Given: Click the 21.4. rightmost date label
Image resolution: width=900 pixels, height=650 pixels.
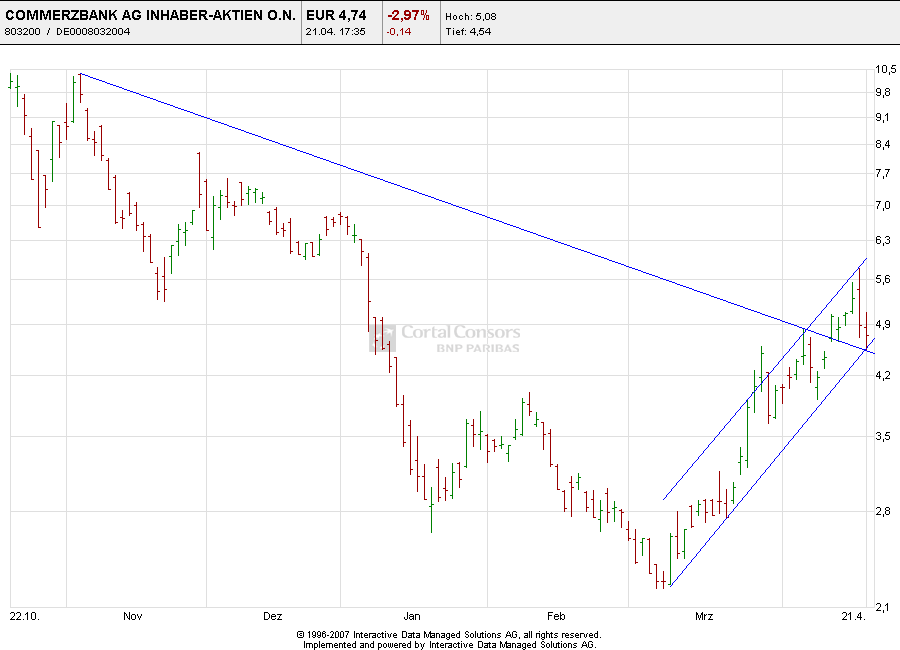Looking at the screenshot, I should (x=851, y=617).
